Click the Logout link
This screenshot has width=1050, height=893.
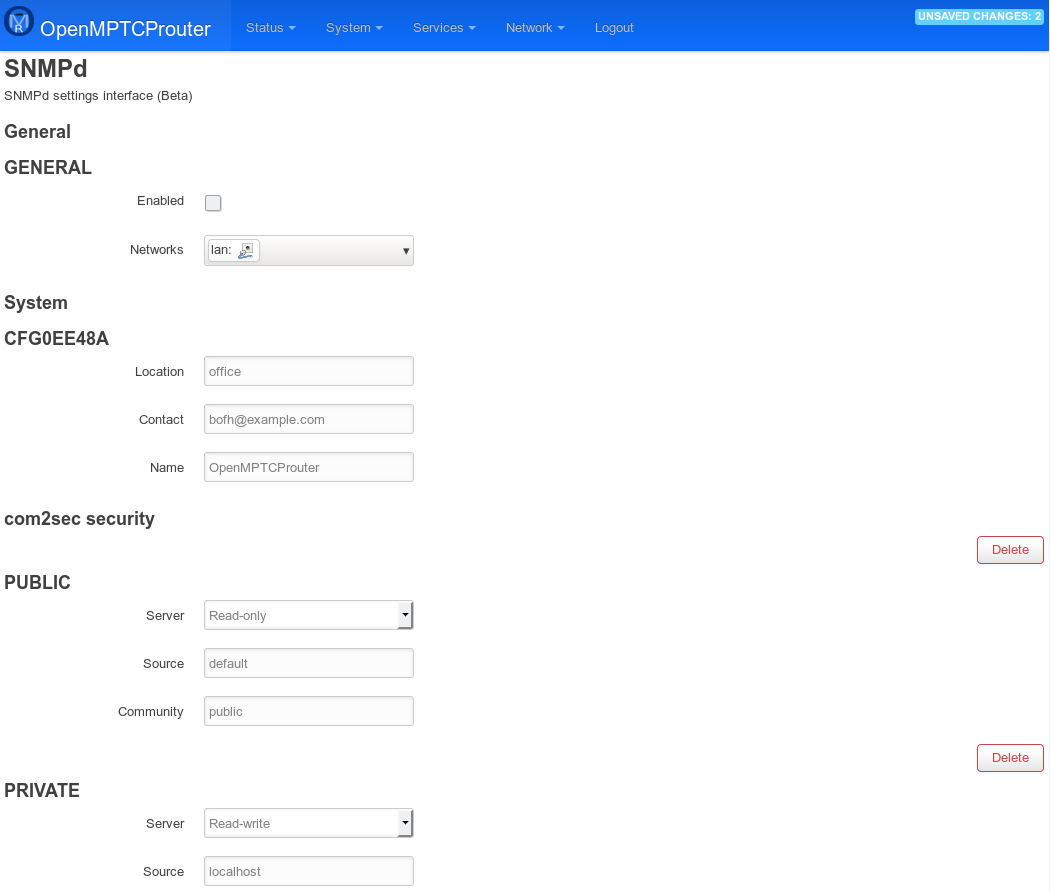pos(614,27)
